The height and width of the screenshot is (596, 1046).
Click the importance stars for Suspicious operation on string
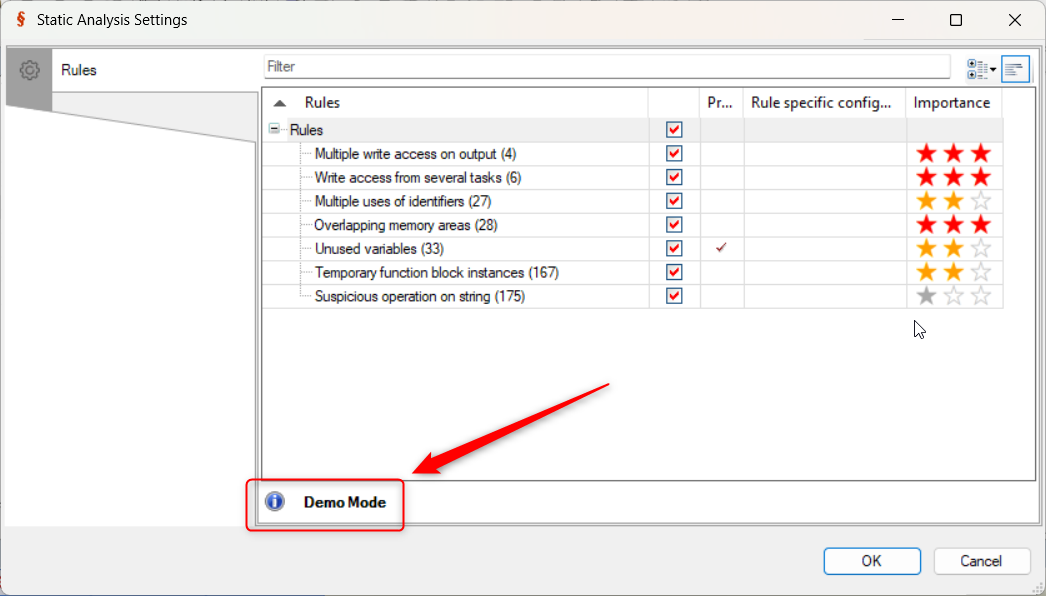pos(953,296)
